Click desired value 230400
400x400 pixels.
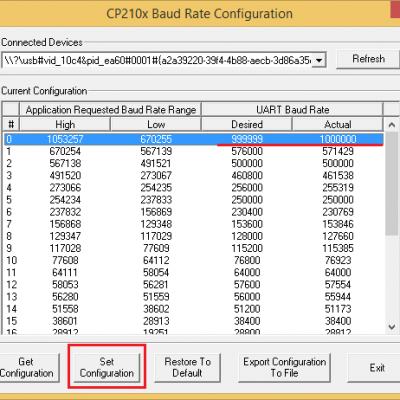pyautogui.click(x=247, y=212)
